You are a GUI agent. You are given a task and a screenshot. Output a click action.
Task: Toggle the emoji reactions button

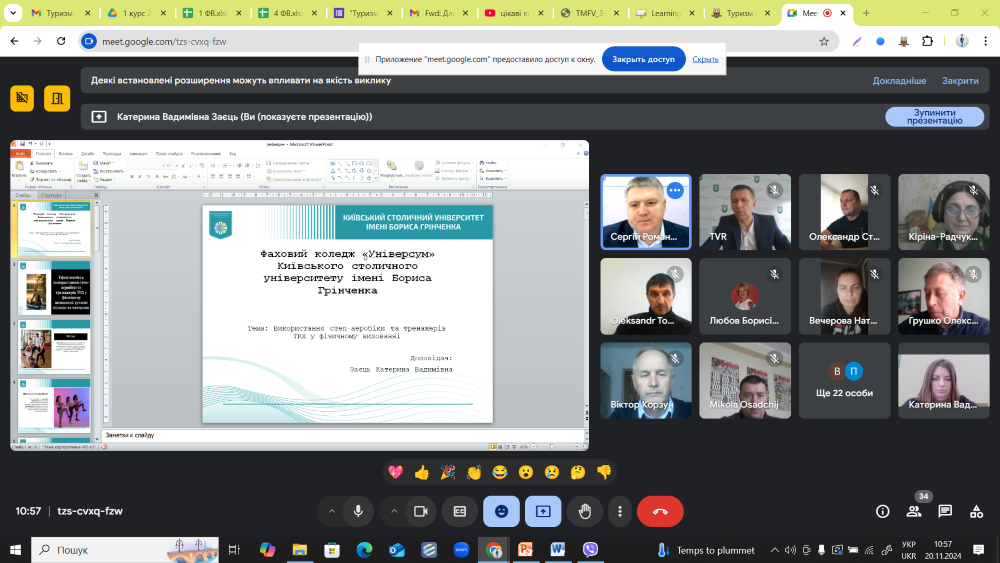tap(501, 511)
